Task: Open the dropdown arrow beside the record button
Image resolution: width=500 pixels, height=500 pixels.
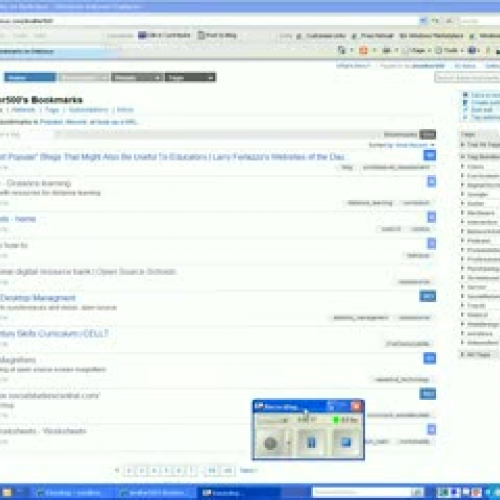Action: coord(289,443)
